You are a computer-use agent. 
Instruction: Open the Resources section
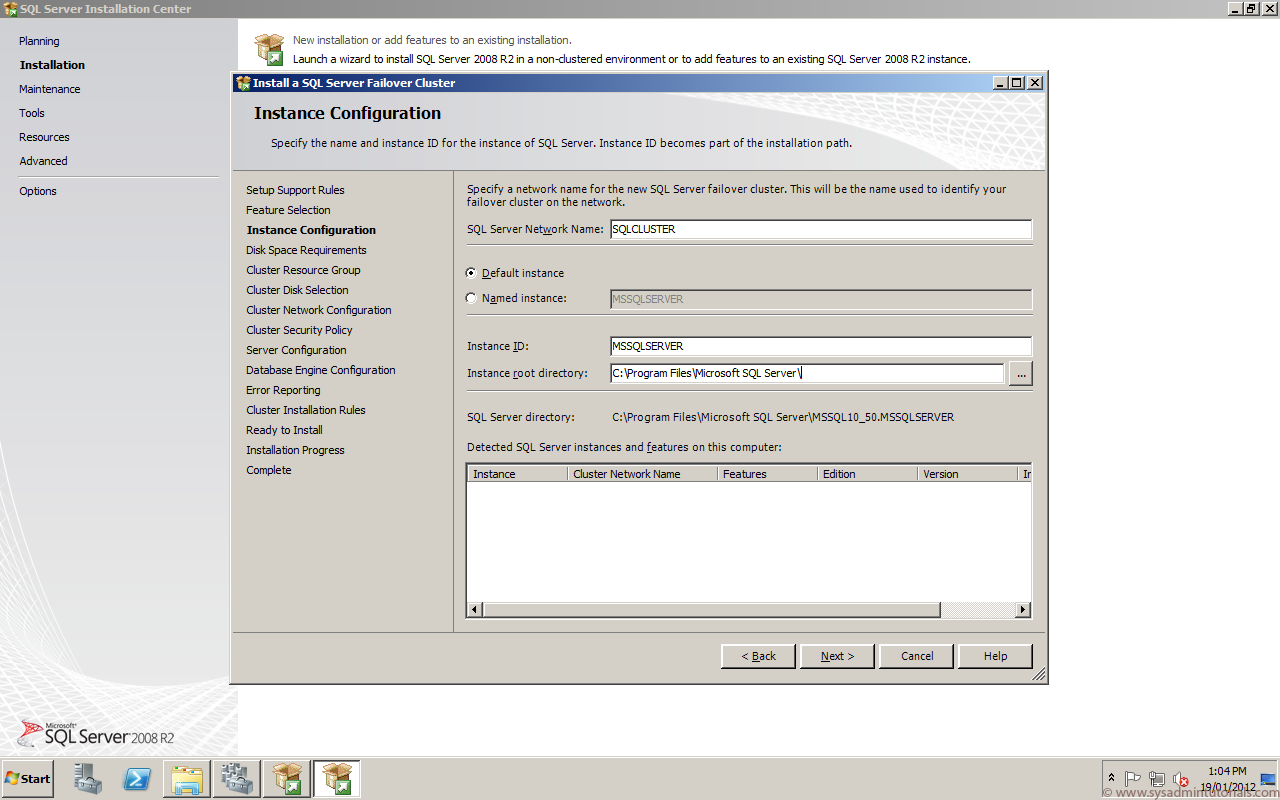pos(44,137)
